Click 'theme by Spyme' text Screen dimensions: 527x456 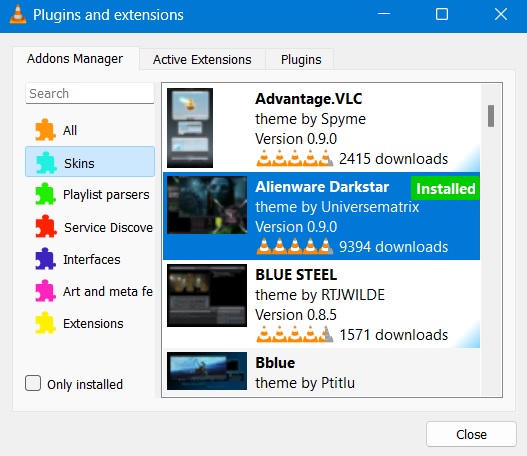311,119
